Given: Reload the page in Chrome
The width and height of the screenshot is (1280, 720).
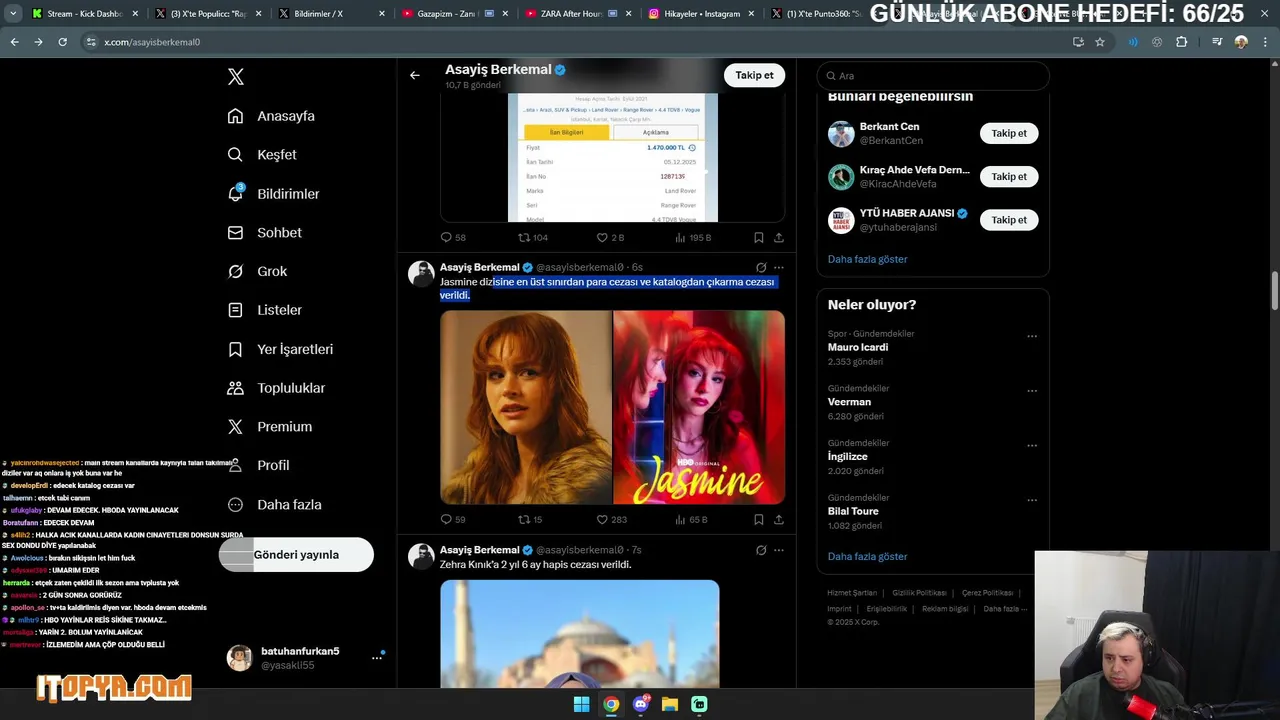Looking at the screenshot, I should (x=62, y=42).
